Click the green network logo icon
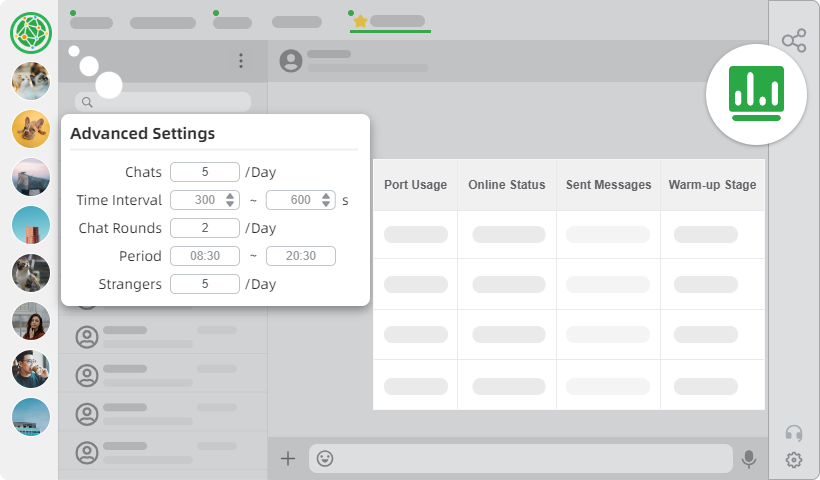Image resolution: width=820 pixels, height=480 pixels. [30, 32]
